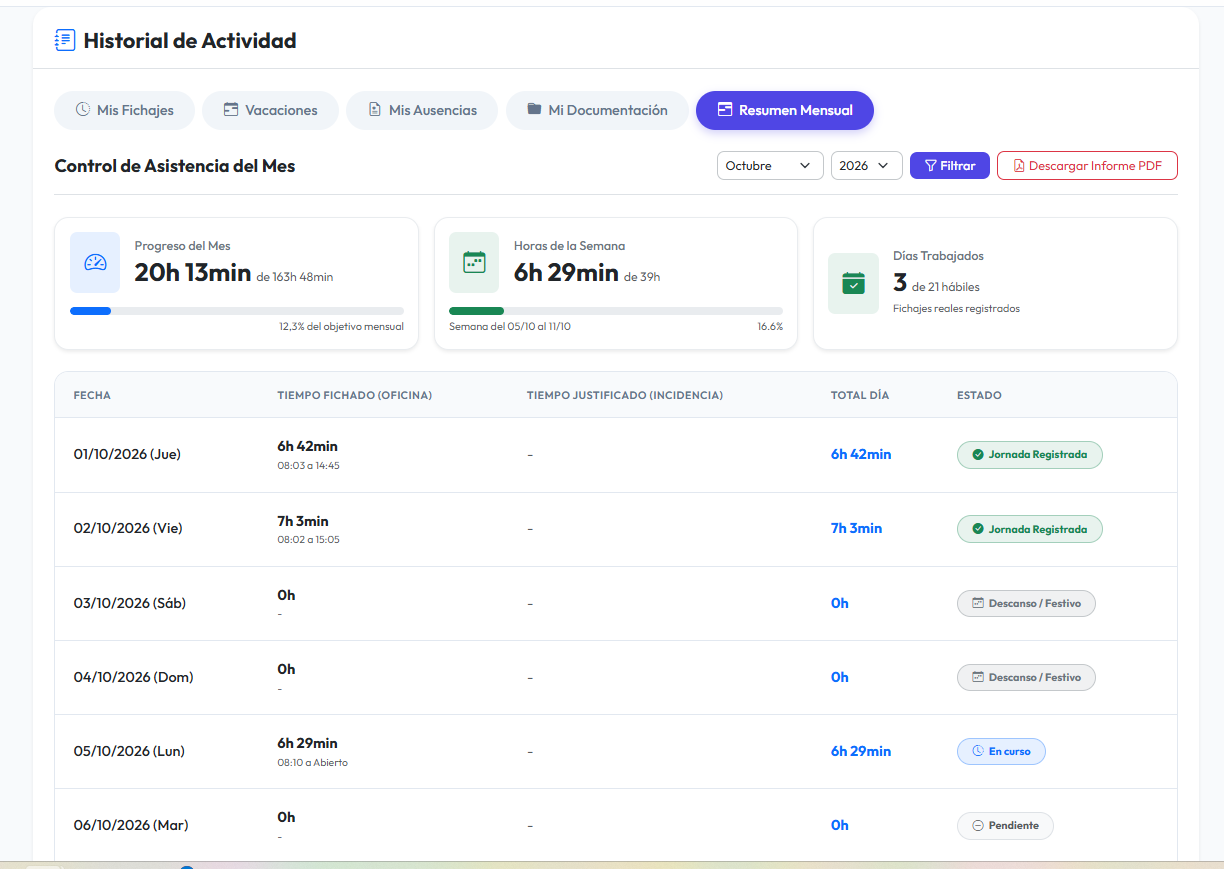Open the Vacaciones tab
The image size is (1224, 869).
270,110
